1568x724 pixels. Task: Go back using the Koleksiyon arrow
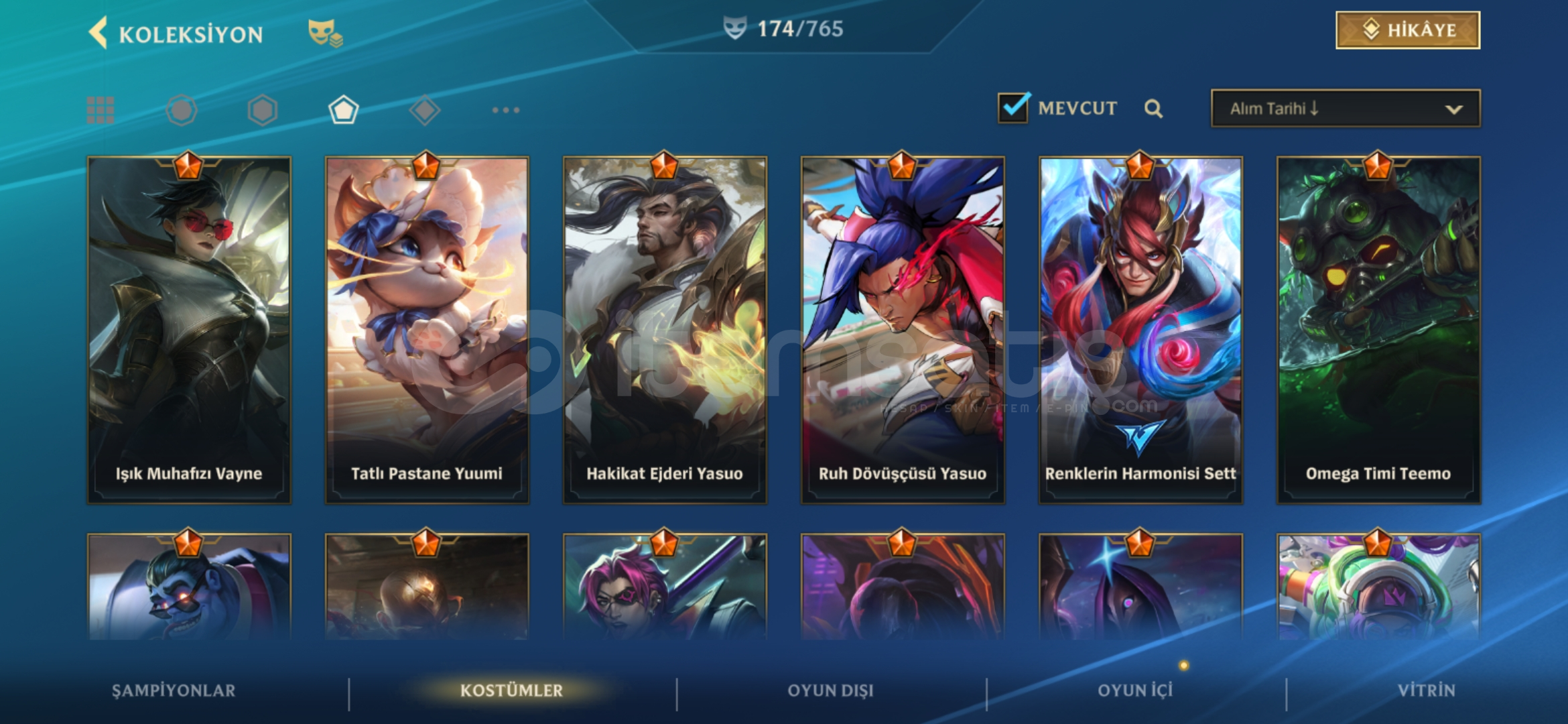98,33
